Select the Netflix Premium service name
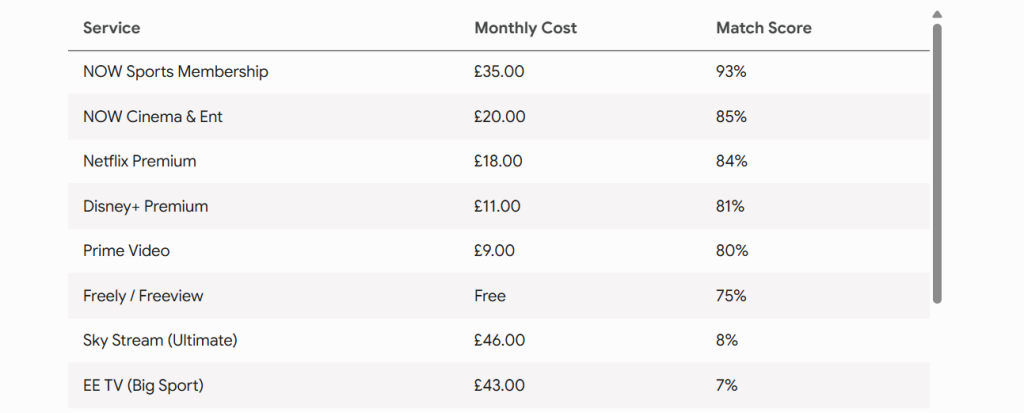Viewport: 1024px width, 413px height. coord(140,161)
